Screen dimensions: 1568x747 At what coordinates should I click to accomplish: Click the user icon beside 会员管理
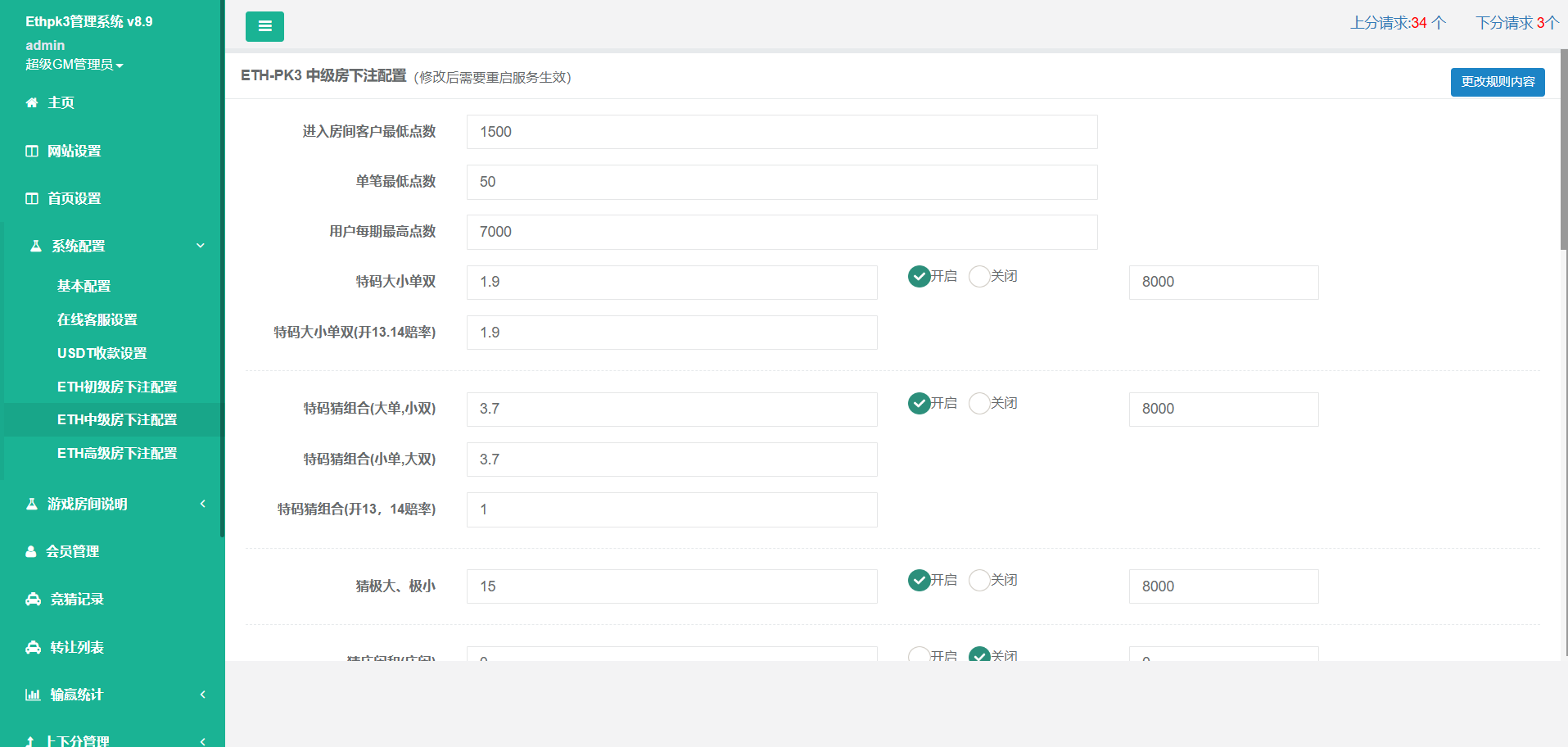[31, 552]
